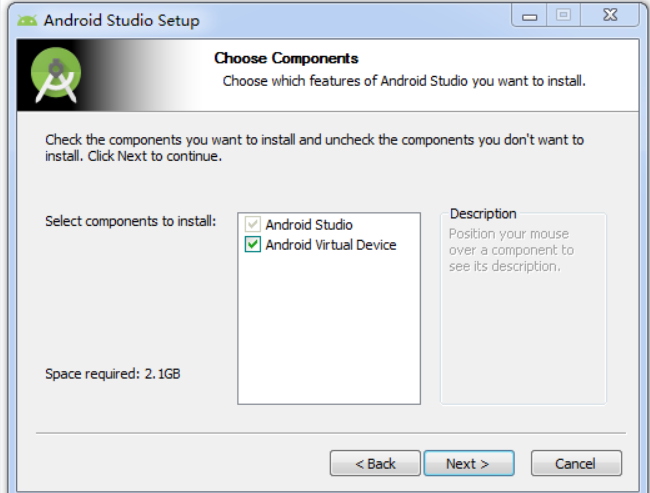Close the Android Studio Setup window
The height and width of the screenshot is (493, 650).
[610, 16]
